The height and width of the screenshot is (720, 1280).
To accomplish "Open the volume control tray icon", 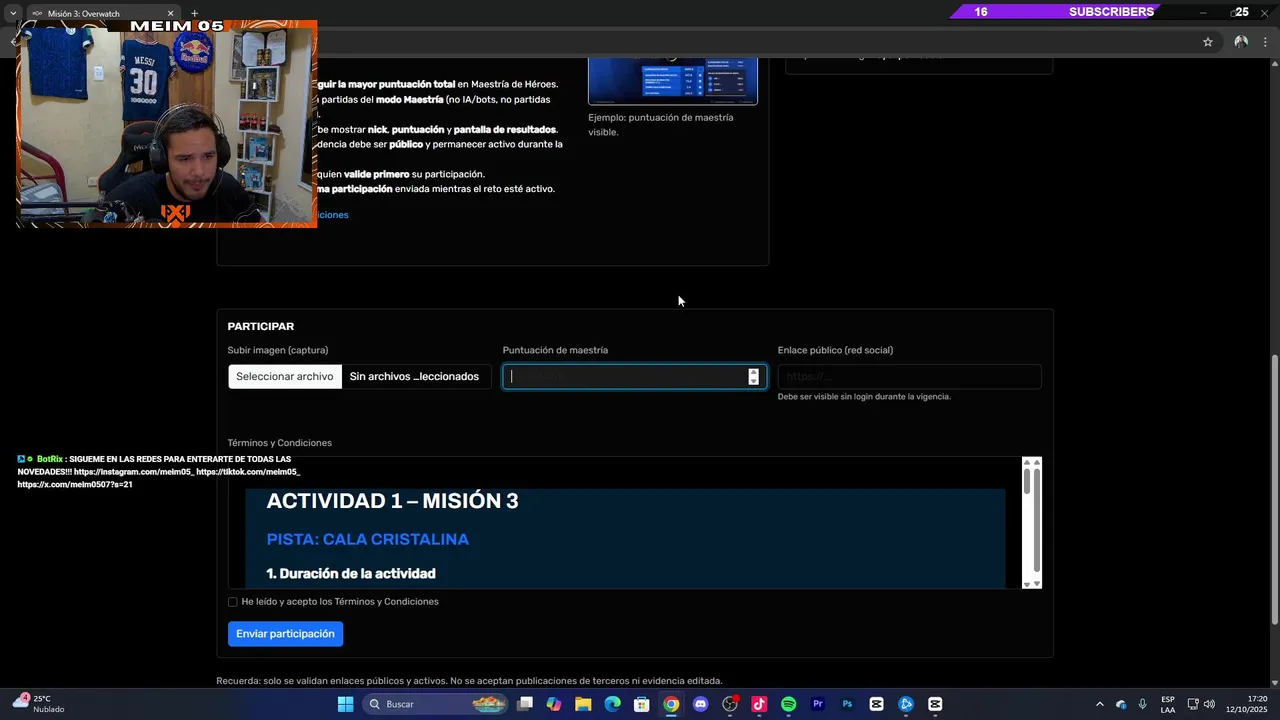I will (x=1209, y=704).
